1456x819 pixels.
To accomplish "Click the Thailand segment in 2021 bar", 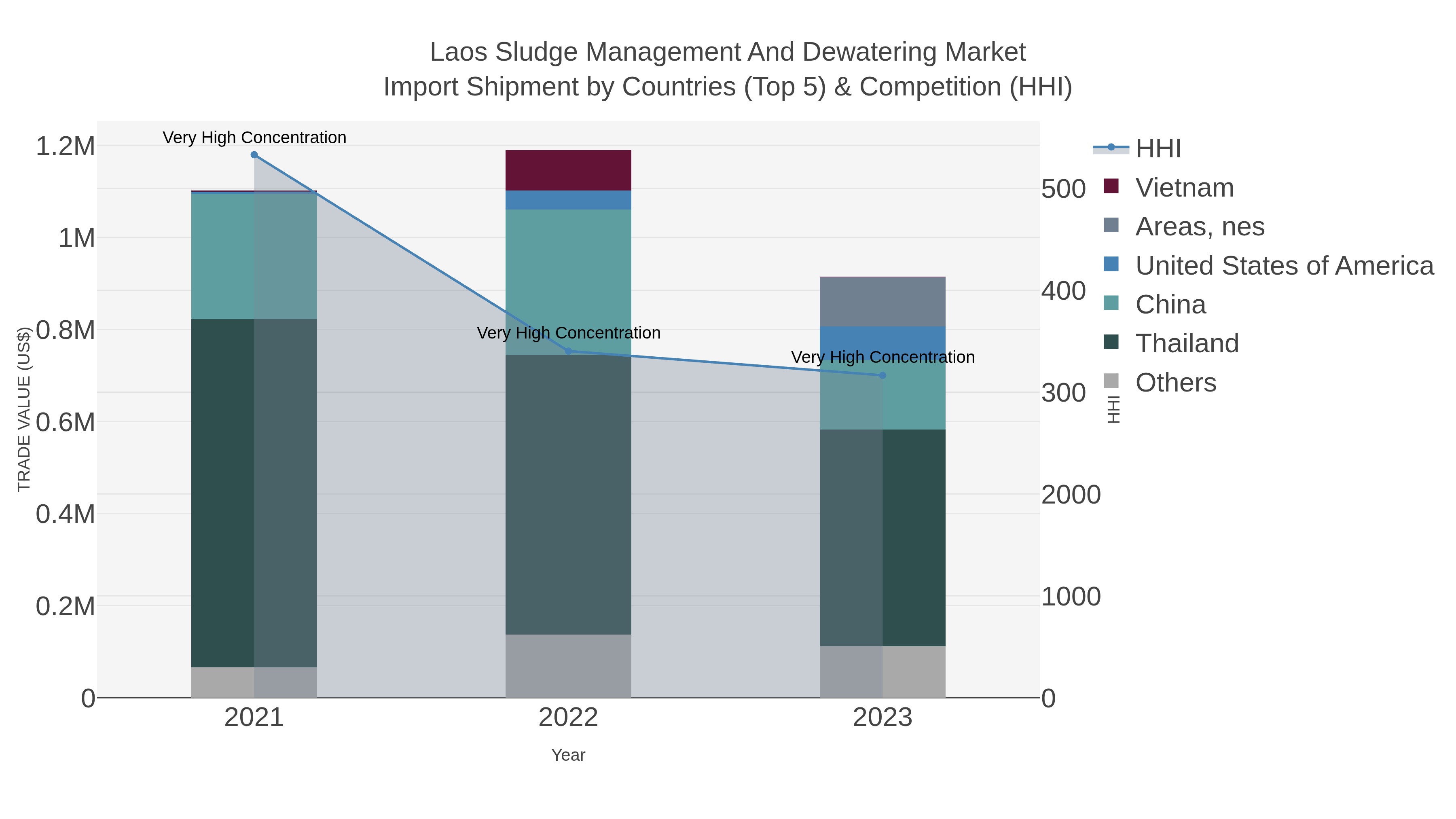I will click(x=254, y=493).
